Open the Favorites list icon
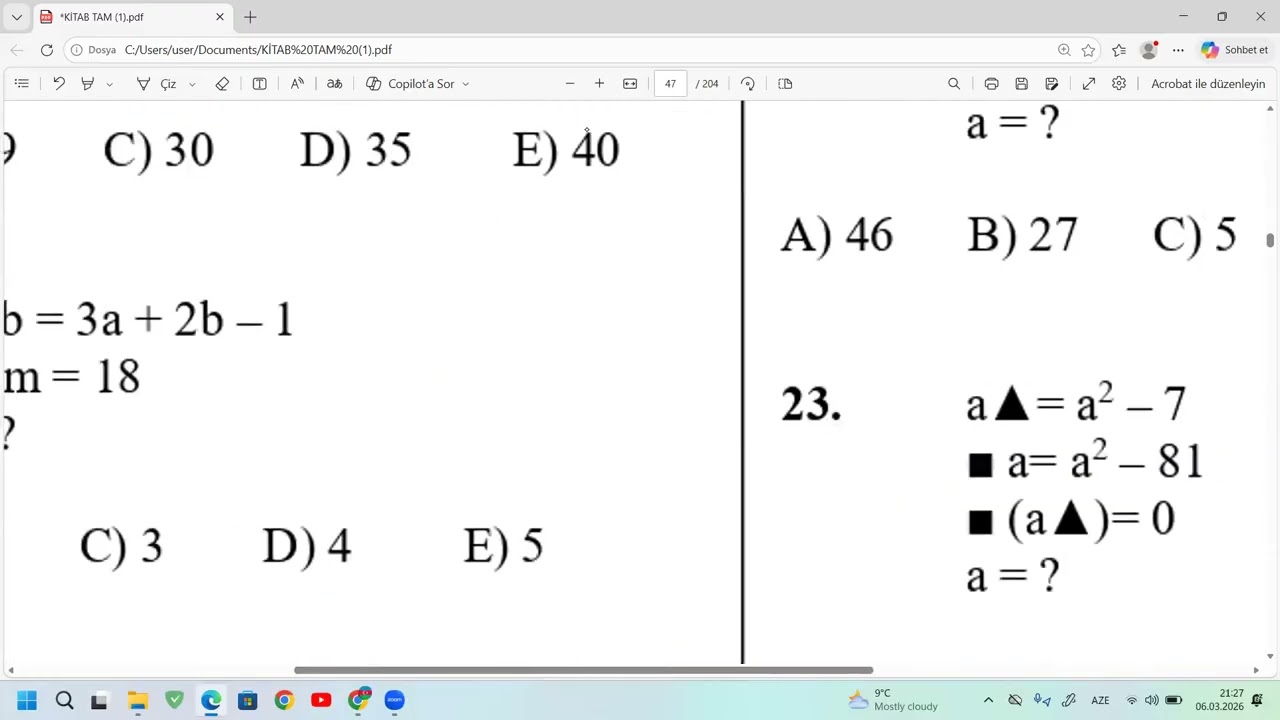The image size is (1280, 720). [x=1119, y=50]
